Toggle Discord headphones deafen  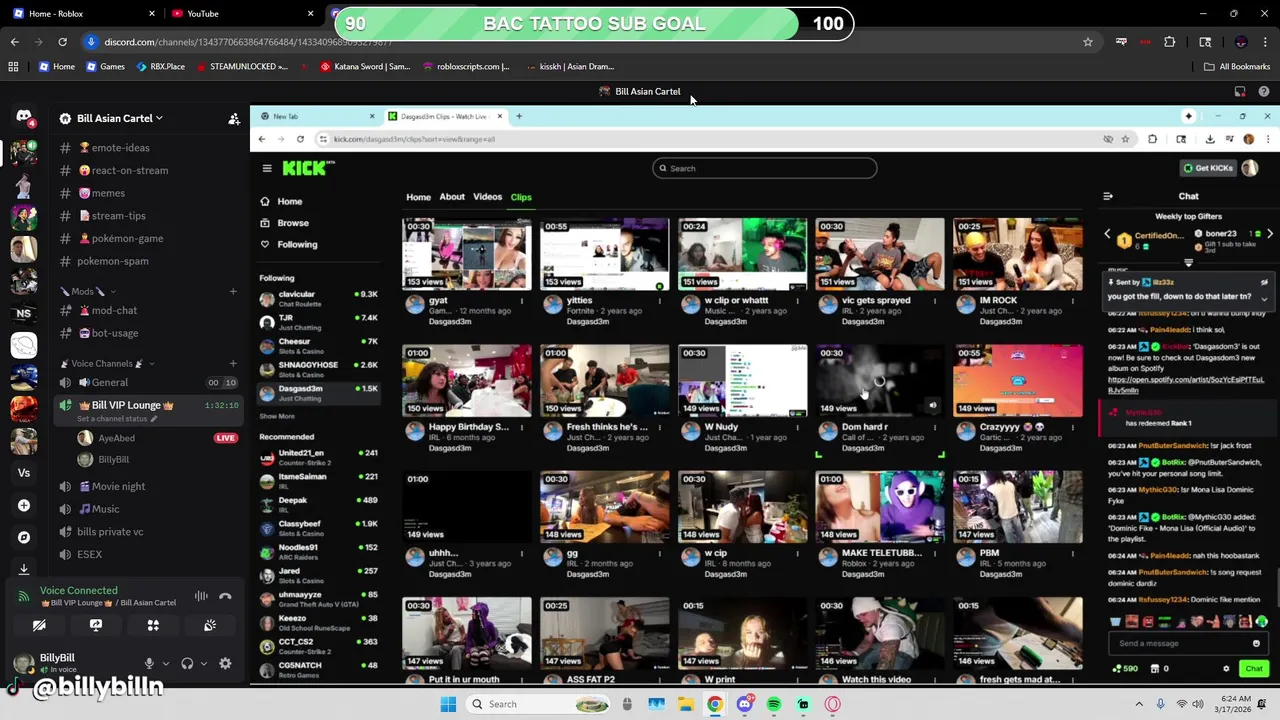pos(187,663)
